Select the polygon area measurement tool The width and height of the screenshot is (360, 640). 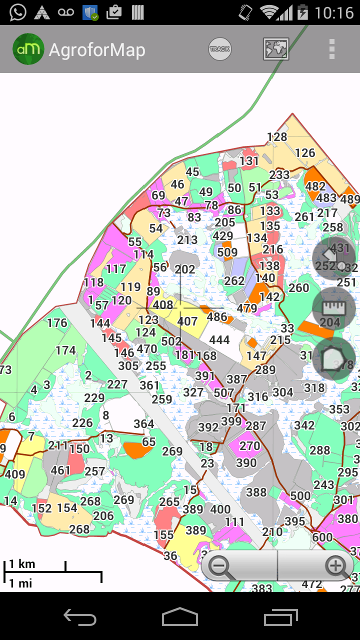334,359
